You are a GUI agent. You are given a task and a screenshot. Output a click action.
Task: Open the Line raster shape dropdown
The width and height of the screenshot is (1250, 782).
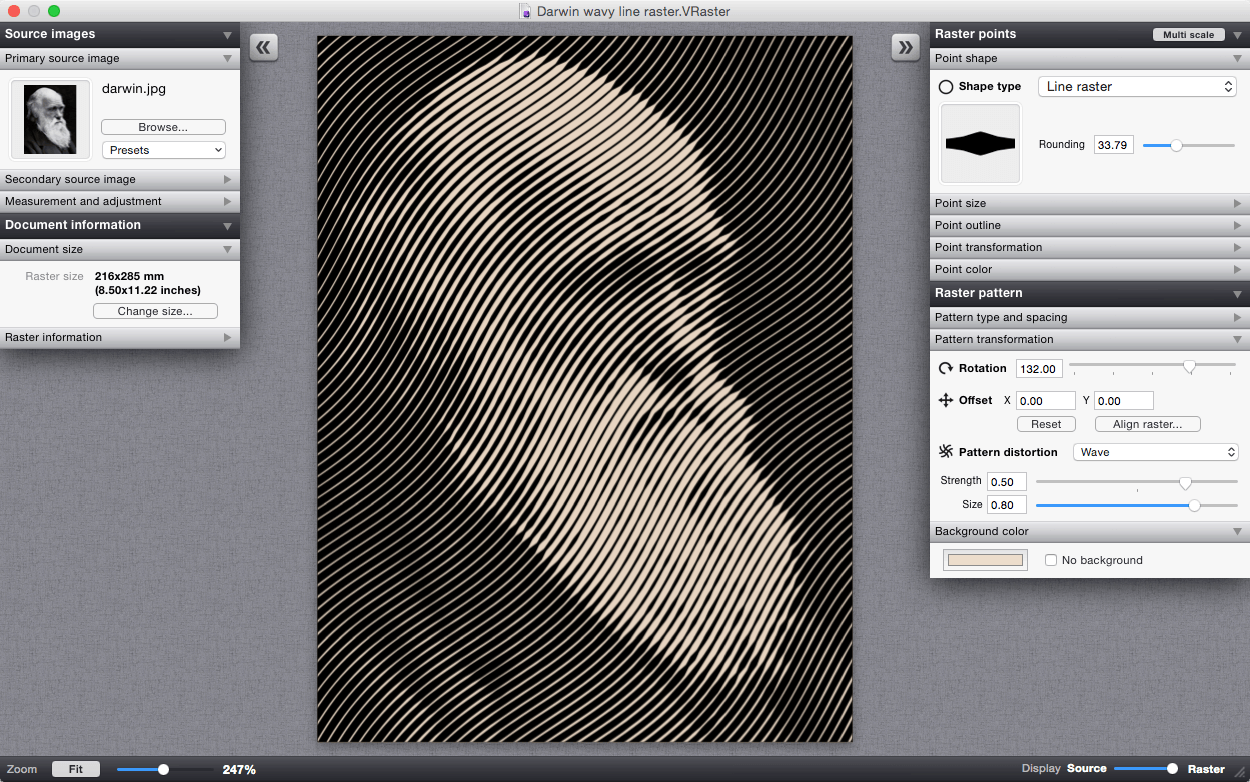point(1136,86)
